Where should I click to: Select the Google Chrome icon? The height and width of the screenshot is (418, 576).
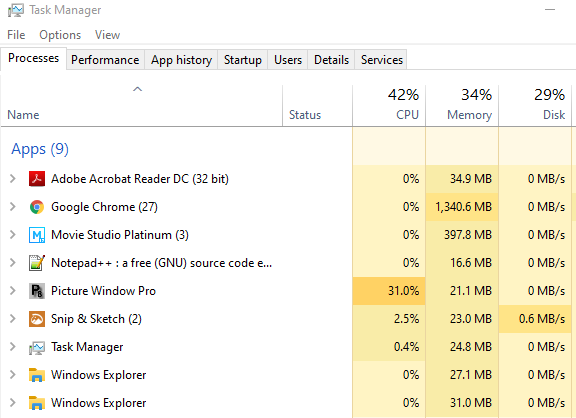37,207
